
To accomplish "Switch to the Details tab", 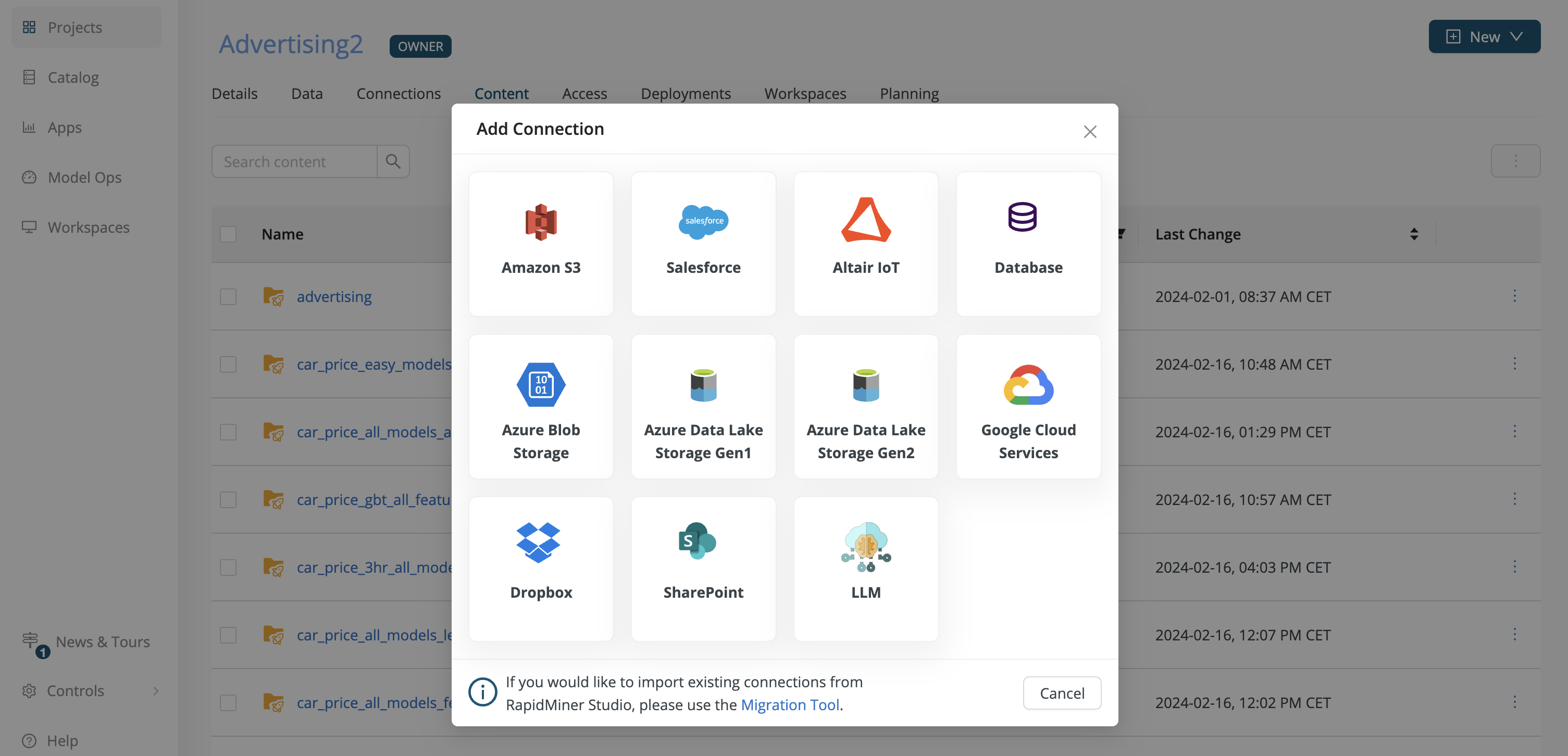I will (x=234, y=93).
